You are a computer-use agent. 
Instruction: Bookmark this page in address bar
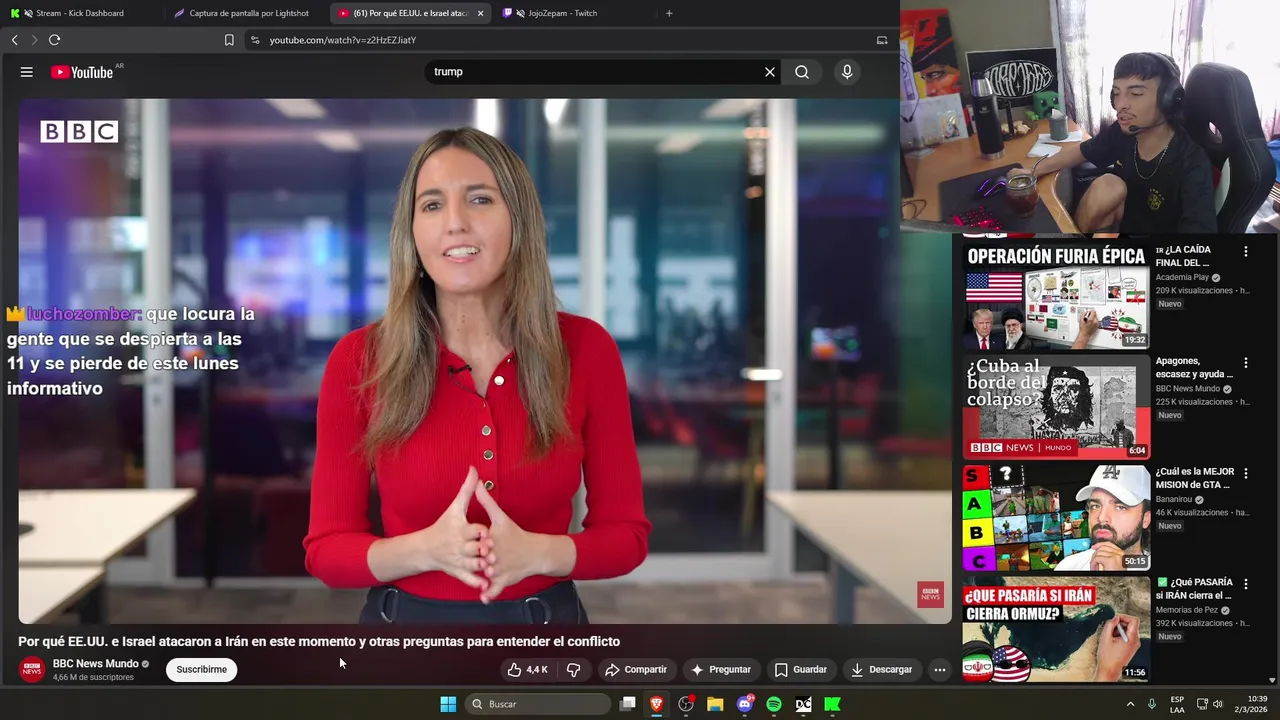229,40
